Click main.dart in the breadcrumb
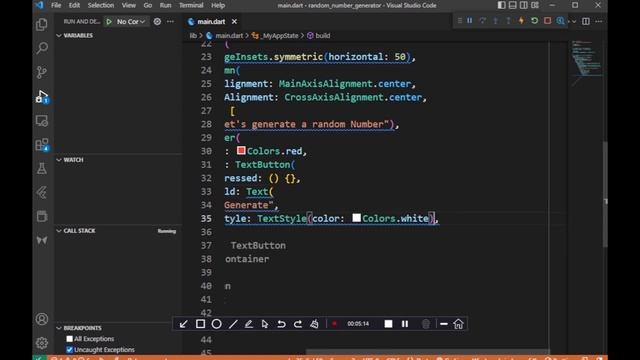 229,36
